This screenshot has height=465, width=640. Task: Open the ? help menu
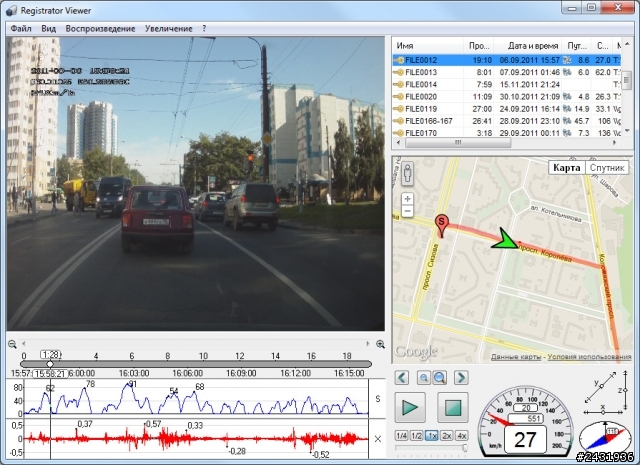pyautogui.click(x=204, y=29)
